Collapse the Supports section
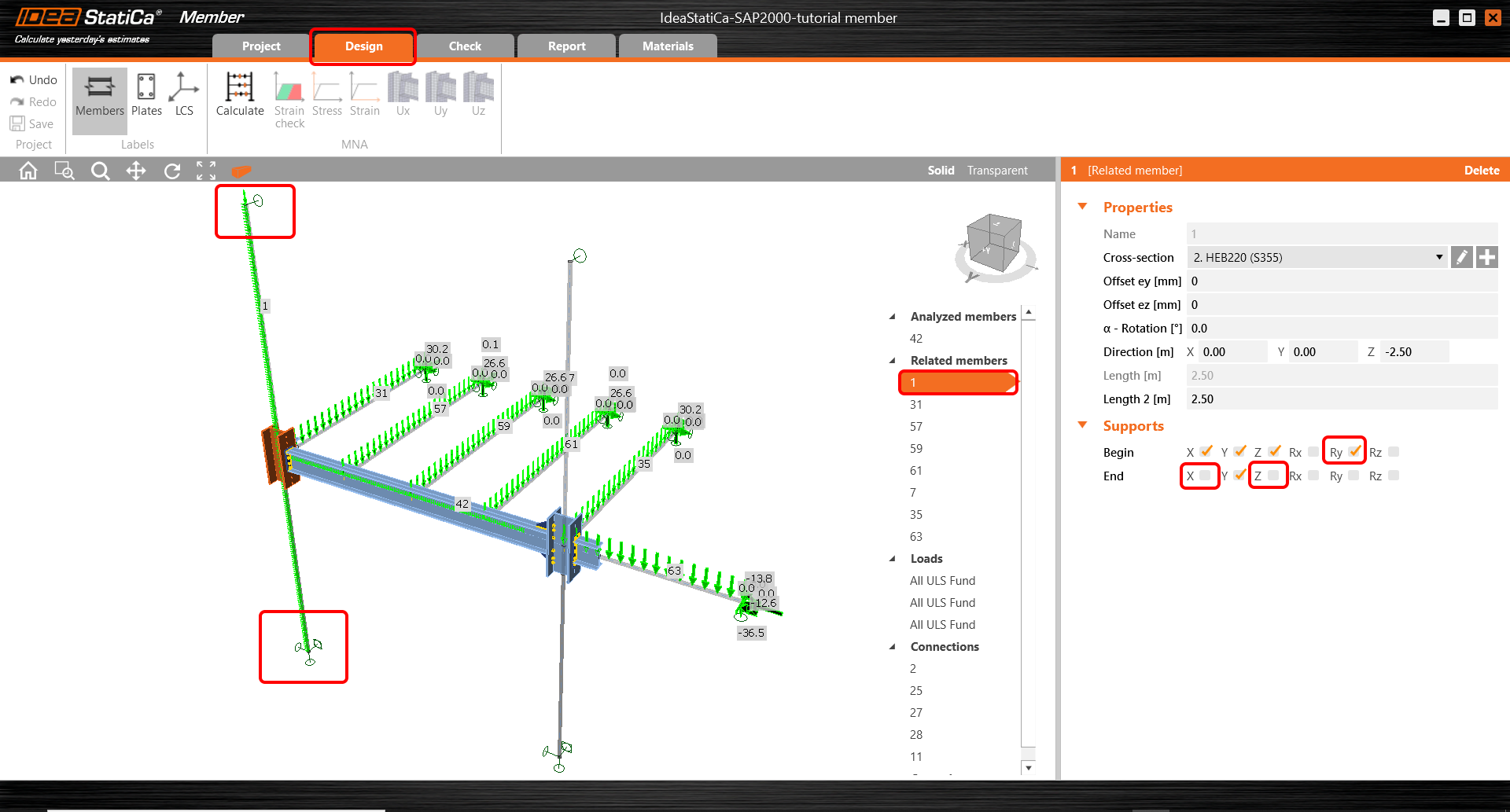Image resolution: width=1510 pixels, height=812 pixels. 1083,424
